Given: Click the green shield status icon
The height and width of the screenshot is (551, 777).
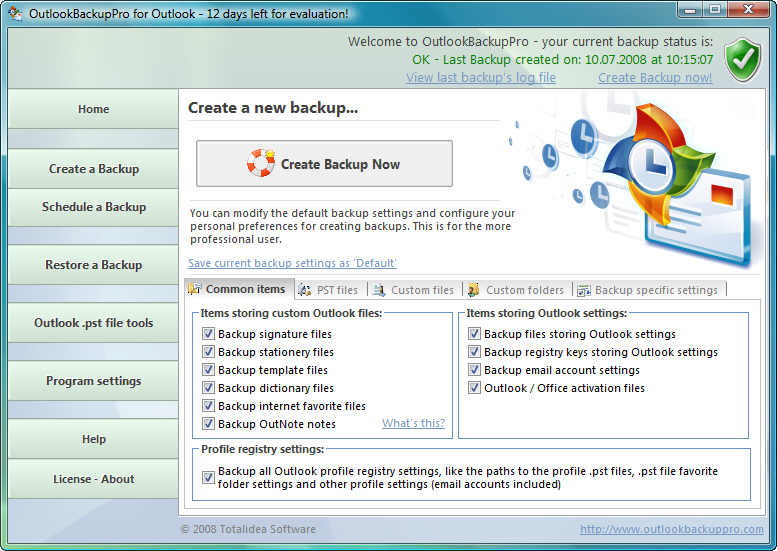Looking at the screenshot, I should coord(742,60).
